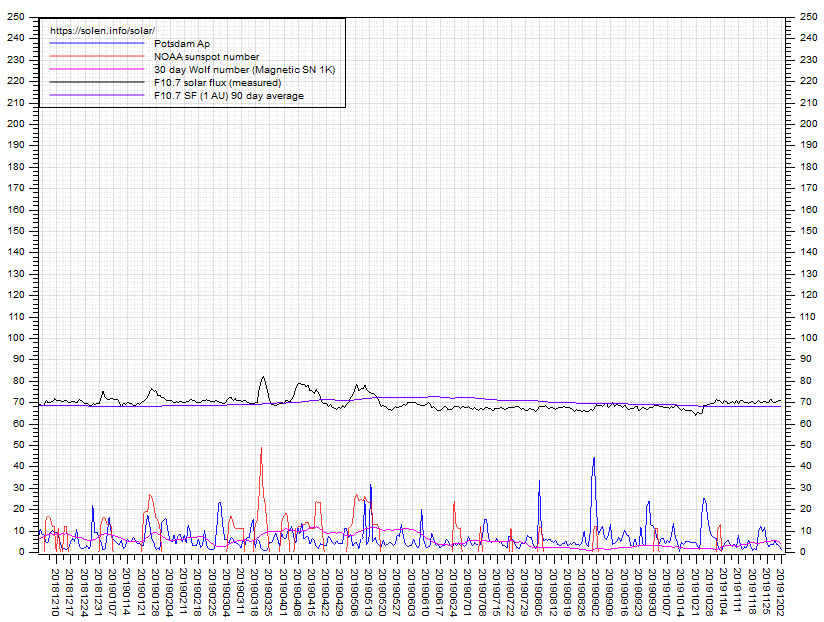Click the 250 label on the left axis

(x=16, y=17)
